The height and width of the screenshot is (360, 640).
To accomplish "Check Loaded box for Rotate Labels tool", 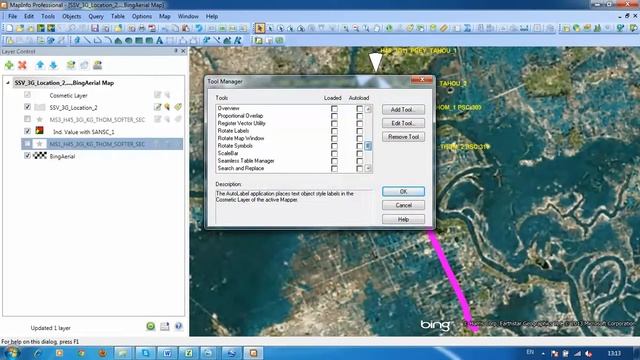I will (x=334, y=131).
